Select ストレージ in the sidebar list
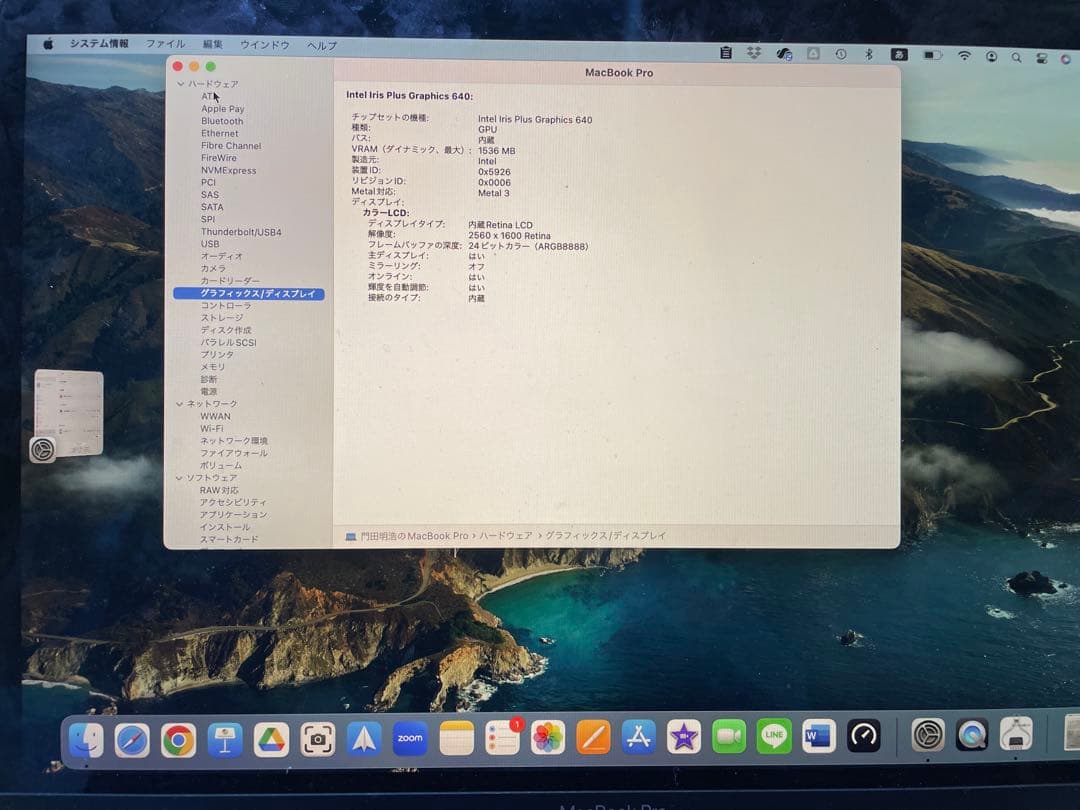 click(x=220, y=317)
